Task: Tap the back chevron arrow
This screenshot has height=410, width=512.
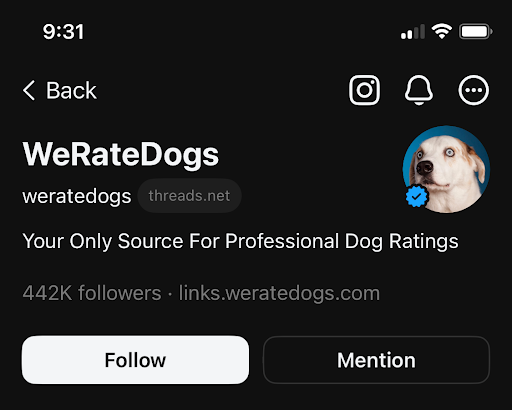Action: [x=29, y=90]
